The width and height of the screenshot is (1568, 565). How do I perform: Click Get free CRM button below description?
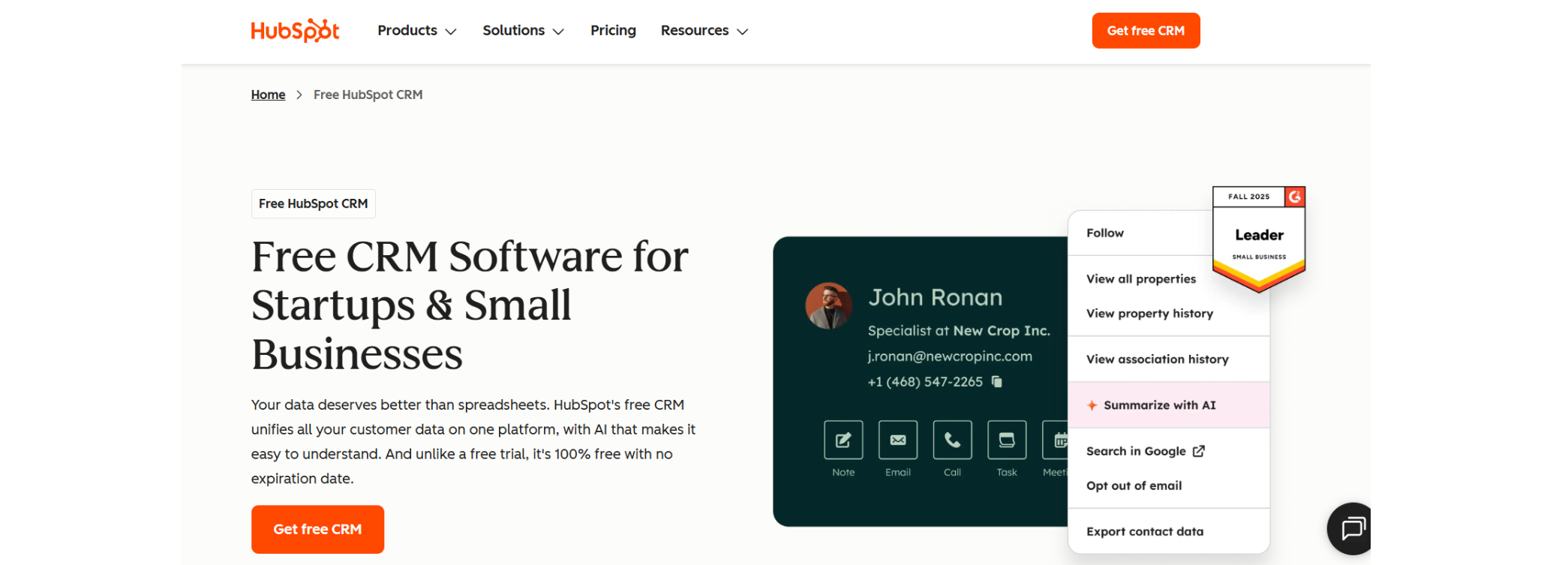coord(317,529)
